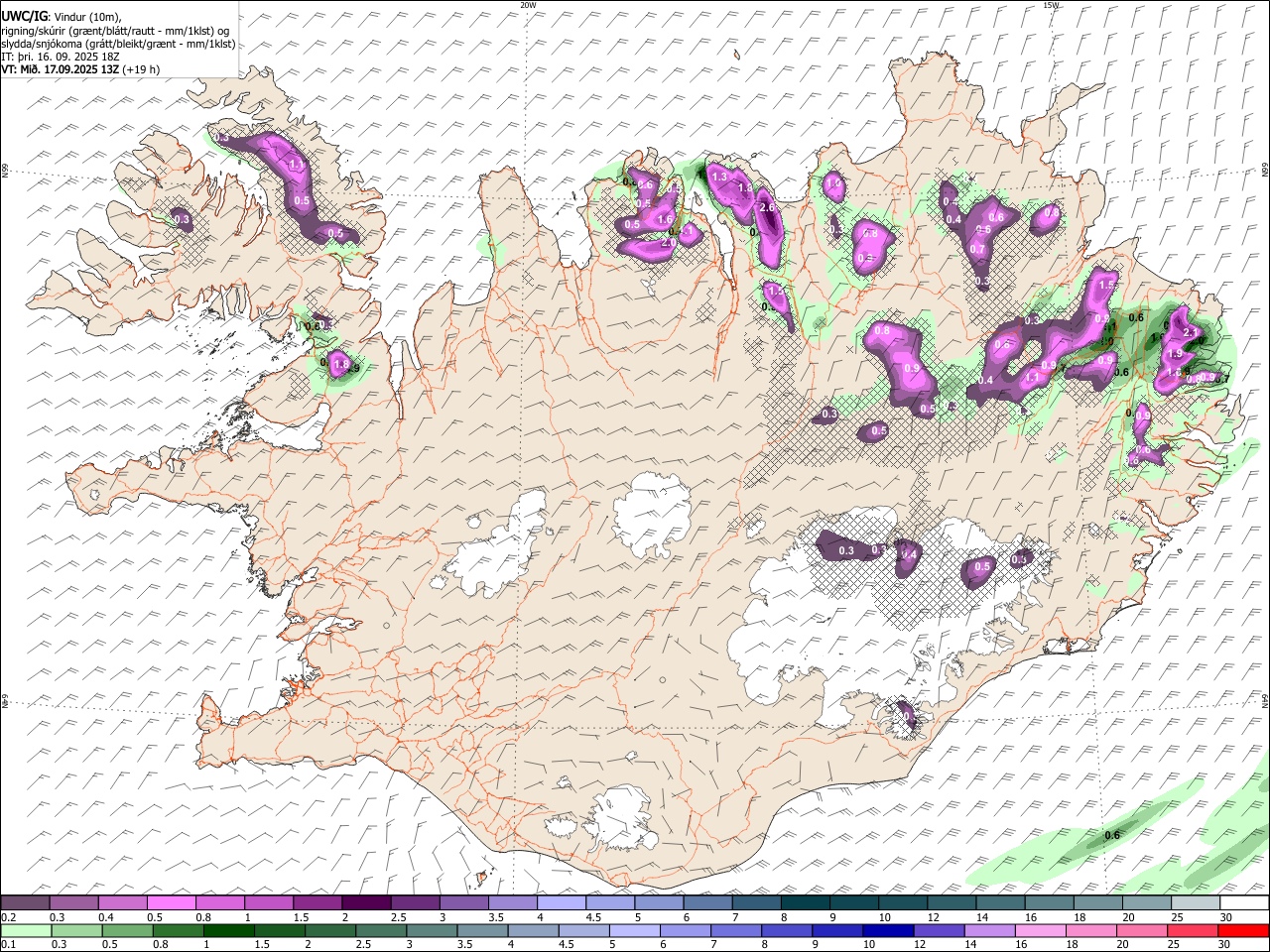Pick the light lavender 4 snow legend swatch
The image size is (1270, 952).
(x=561, y=903)
